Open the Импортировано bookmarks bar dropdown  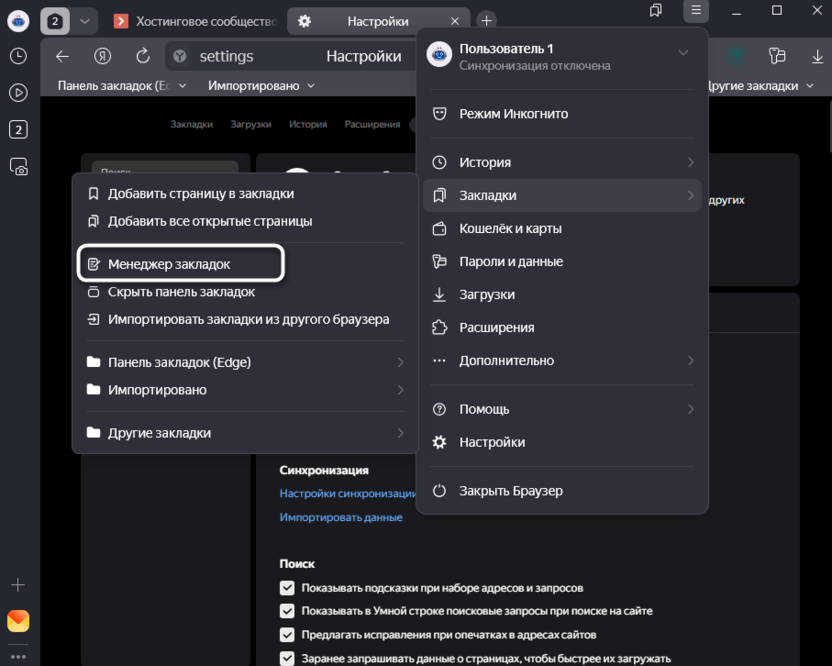pyautogui.click(x=261, y=86)
